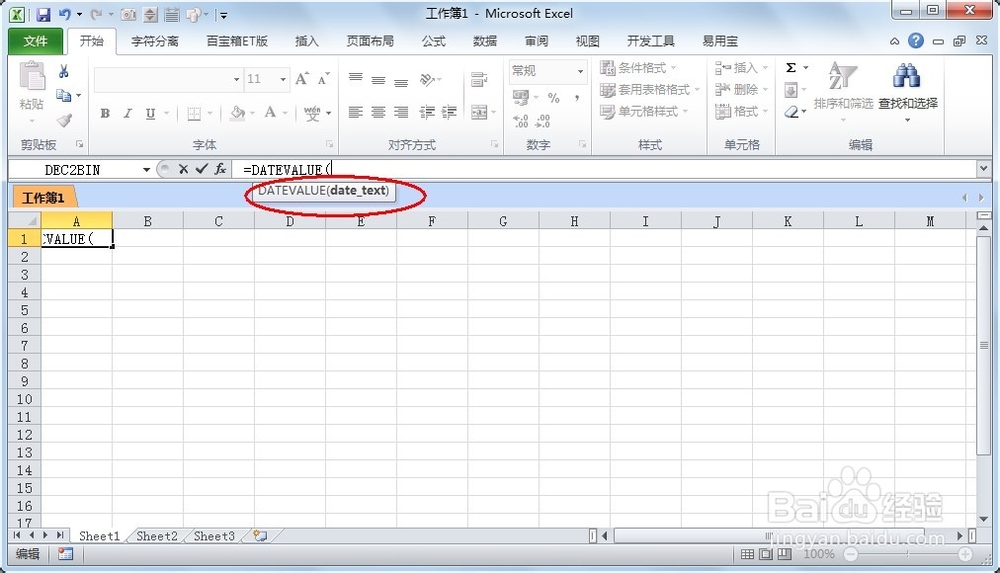Open the Name Box dropdown arrow
The image size is (1000, 573).
click(147, 170)
